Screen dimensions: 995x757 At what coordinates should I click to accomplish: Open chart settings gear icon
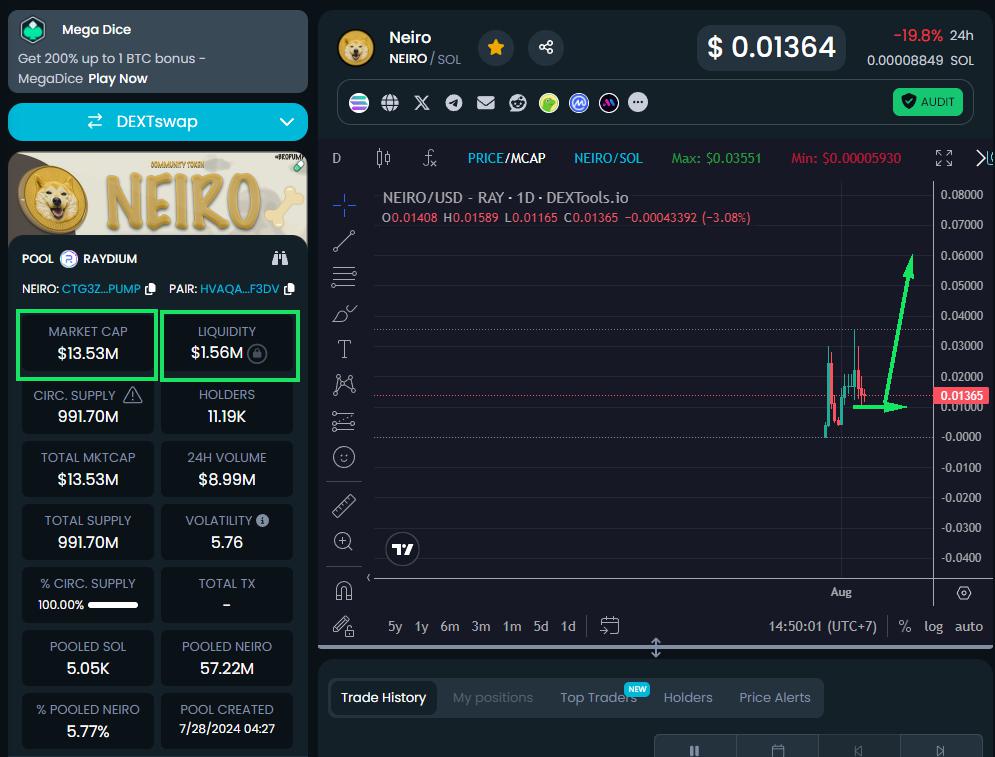(x=964, y=593)
